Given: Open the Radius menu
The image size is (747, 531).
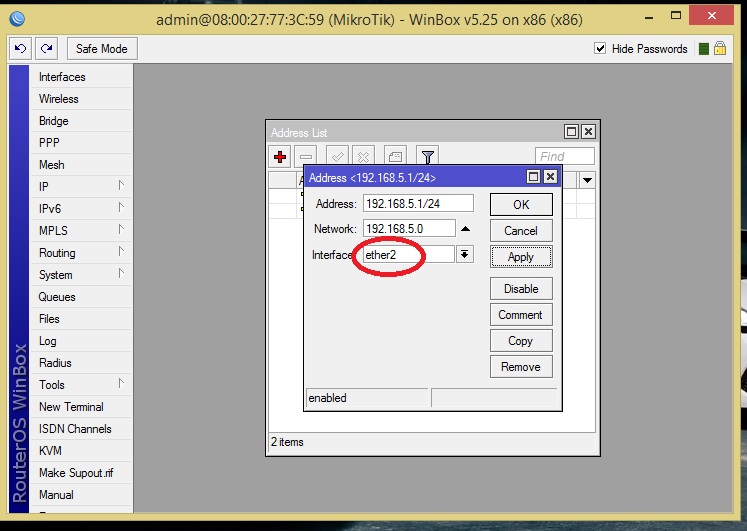Looking at the screenshot, I should (81, 362).
